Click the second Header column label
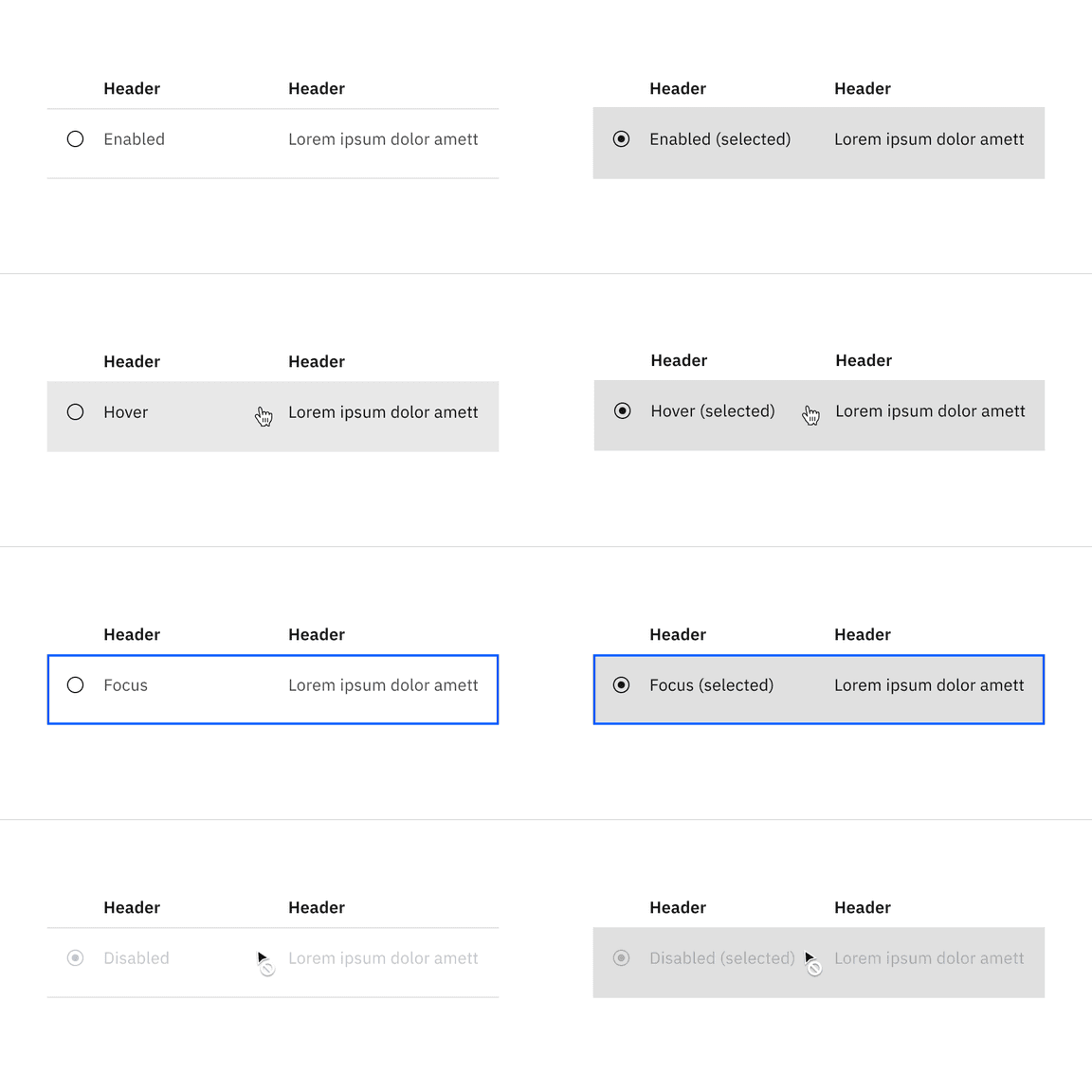This screenshot has height=1092, width=1092. pos(317,88)
